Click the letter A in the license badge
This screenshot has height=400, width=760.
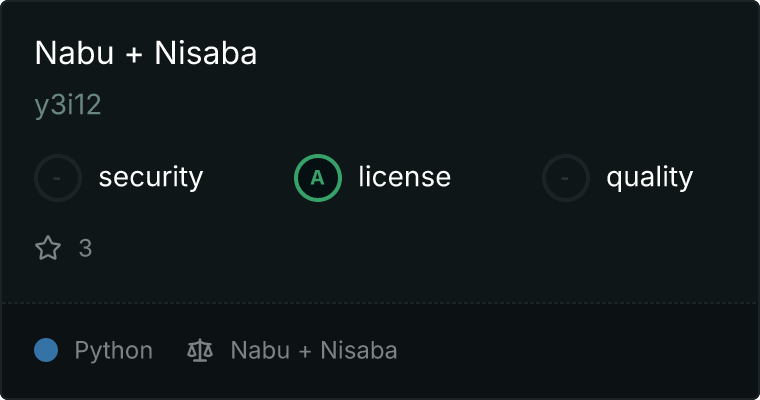pyautogui.click(x=318, y=178)
